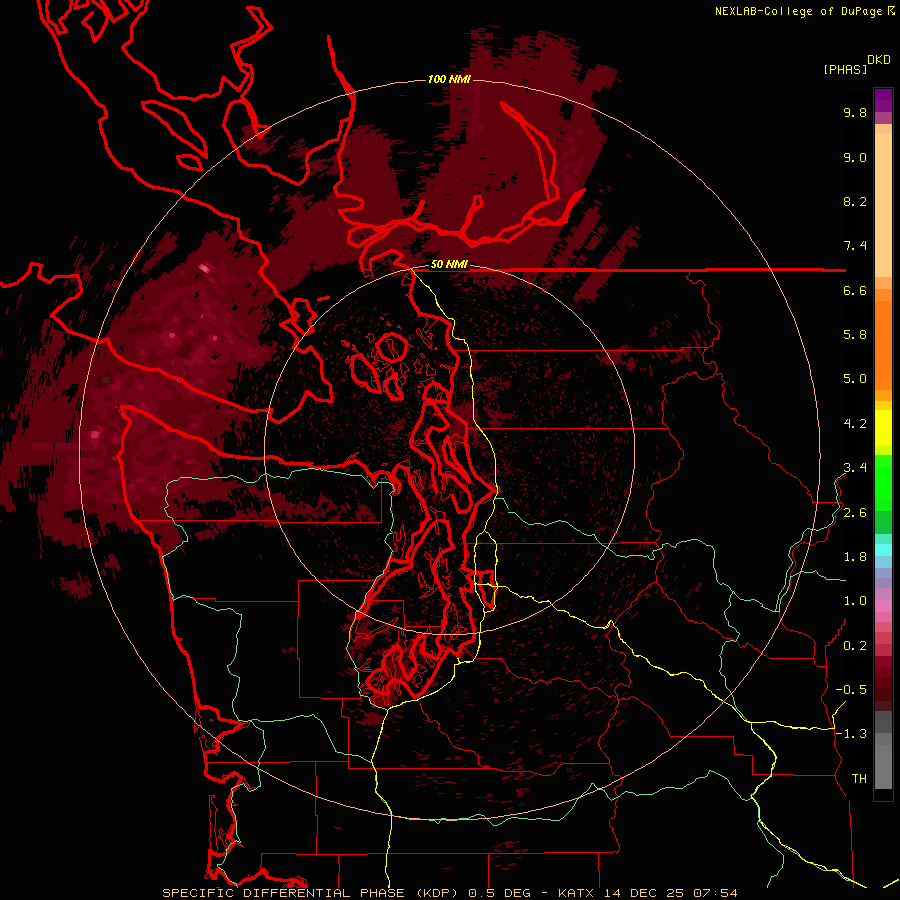Viewport: 900px width, 900px height.
Task: Select the 1.0 value on color scale
Action: pos(855,601)
